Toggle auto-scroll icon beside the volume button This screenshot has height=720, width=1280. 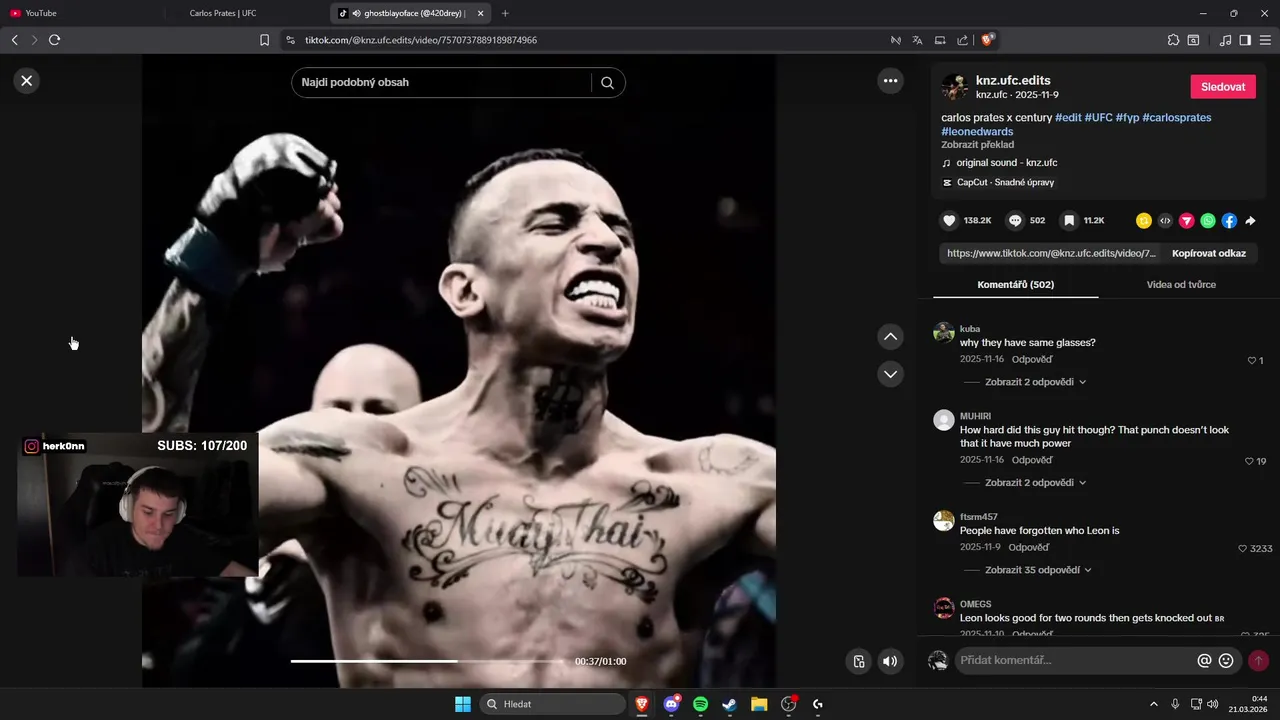tap(858, 661)
